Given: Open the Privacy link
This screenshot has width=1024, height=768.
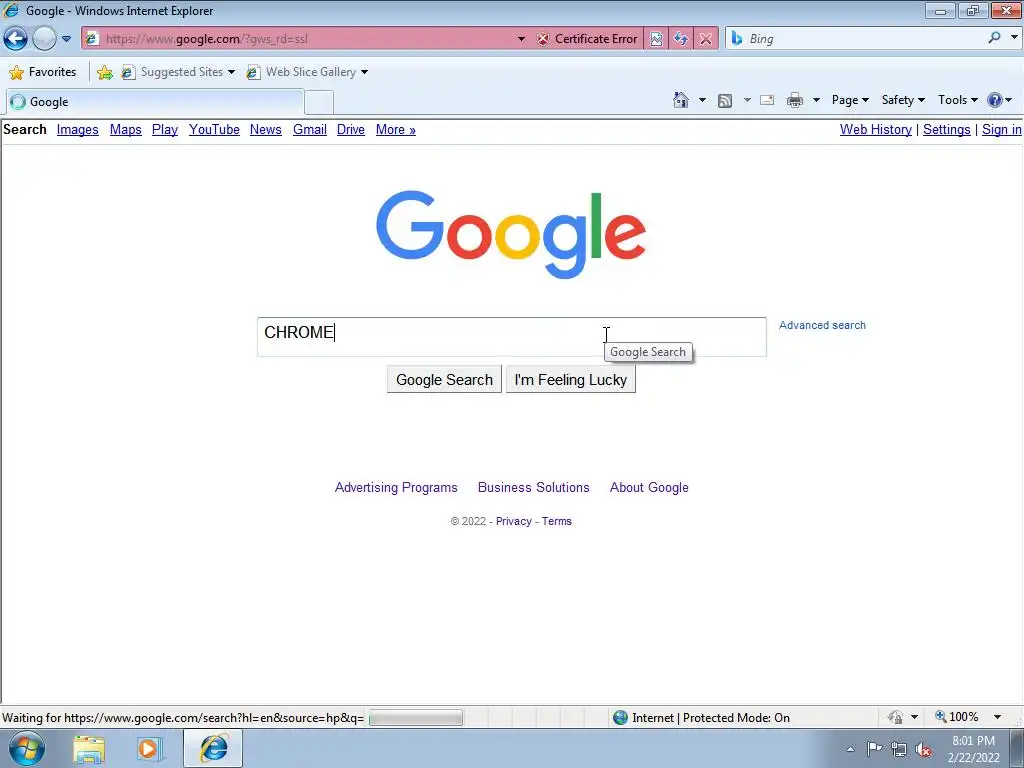Looking at the screenshot, I should [x=513, y=521].
